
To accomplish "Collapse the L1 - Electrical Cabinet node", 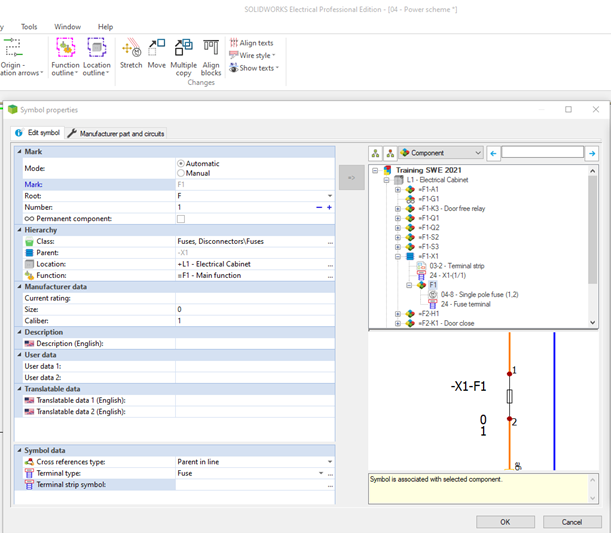I will [x=386, y=180].
